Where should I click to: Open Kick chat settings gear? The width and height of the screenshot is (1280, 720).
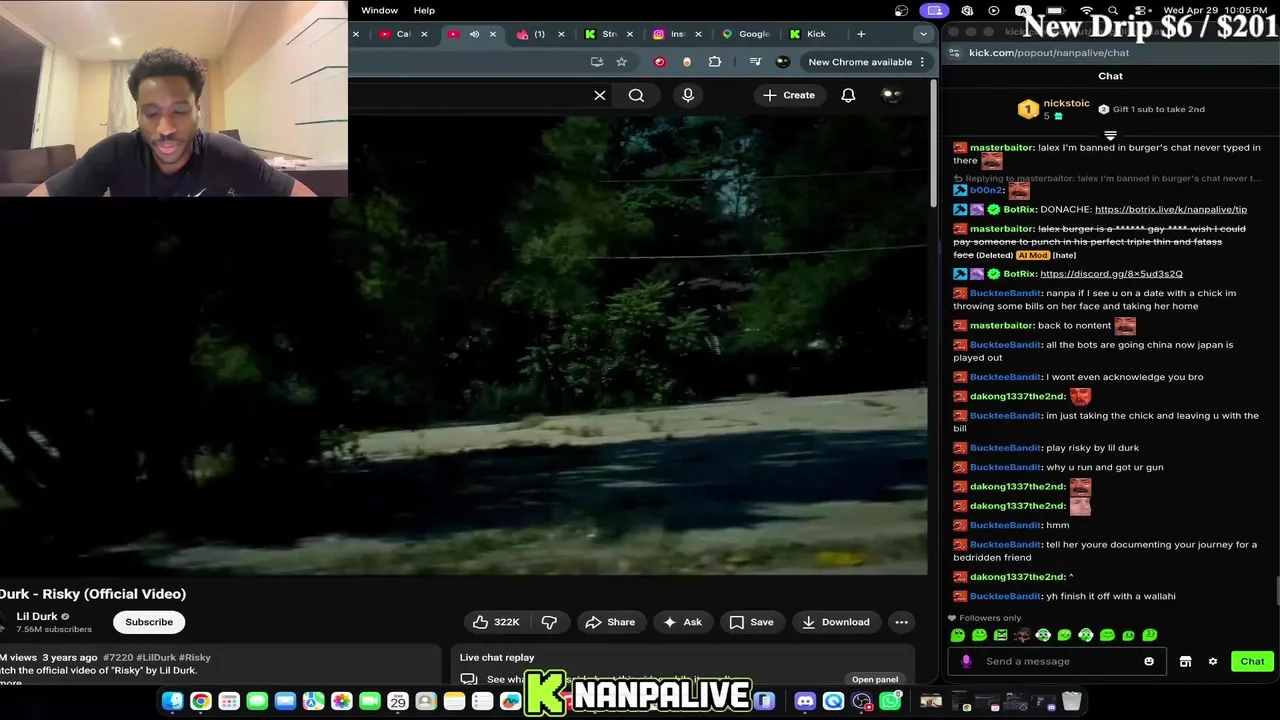1213,661
